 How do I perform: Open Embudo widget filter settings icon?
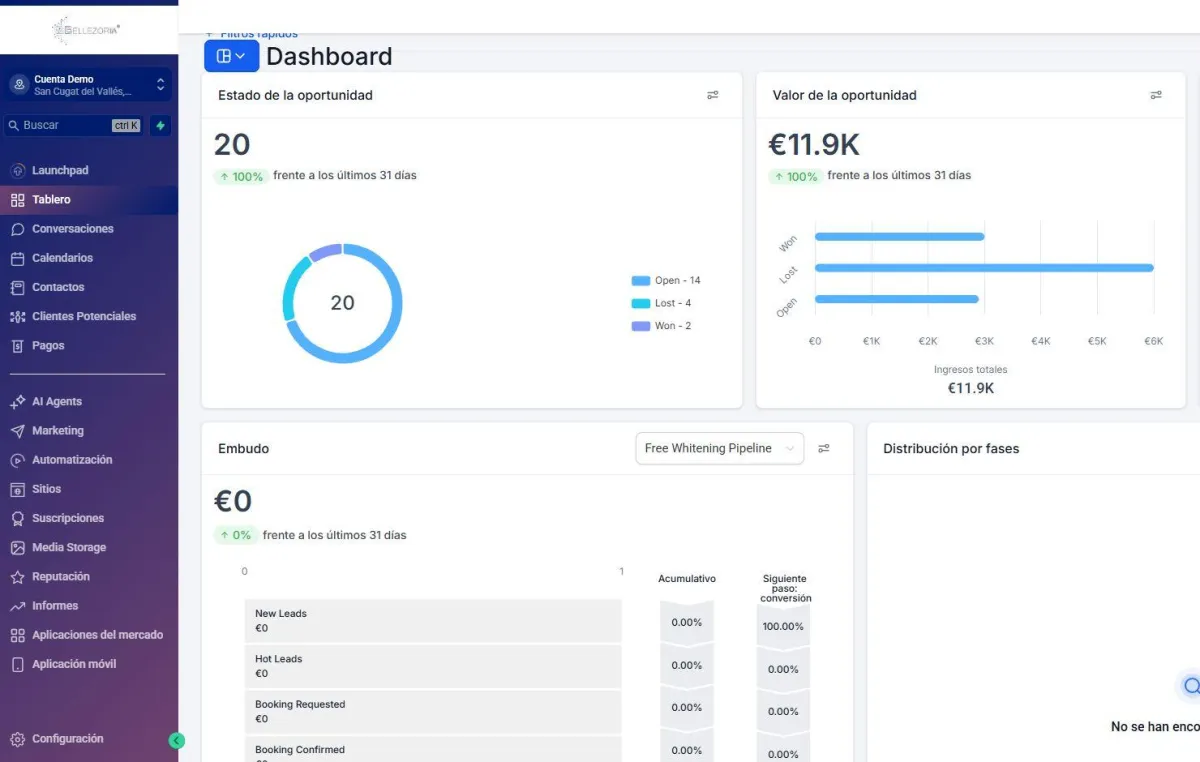pos(824,449)
